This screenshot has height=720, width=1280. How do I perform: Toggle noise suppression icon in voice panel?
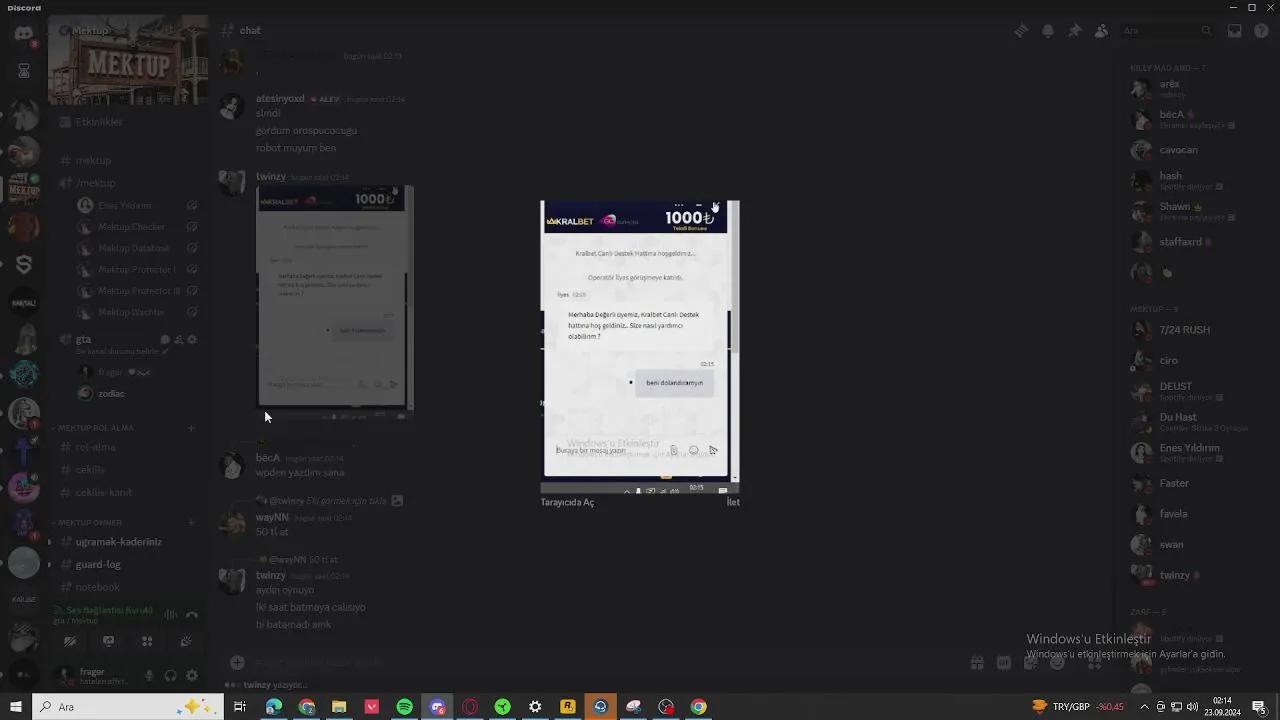[170, 615]
